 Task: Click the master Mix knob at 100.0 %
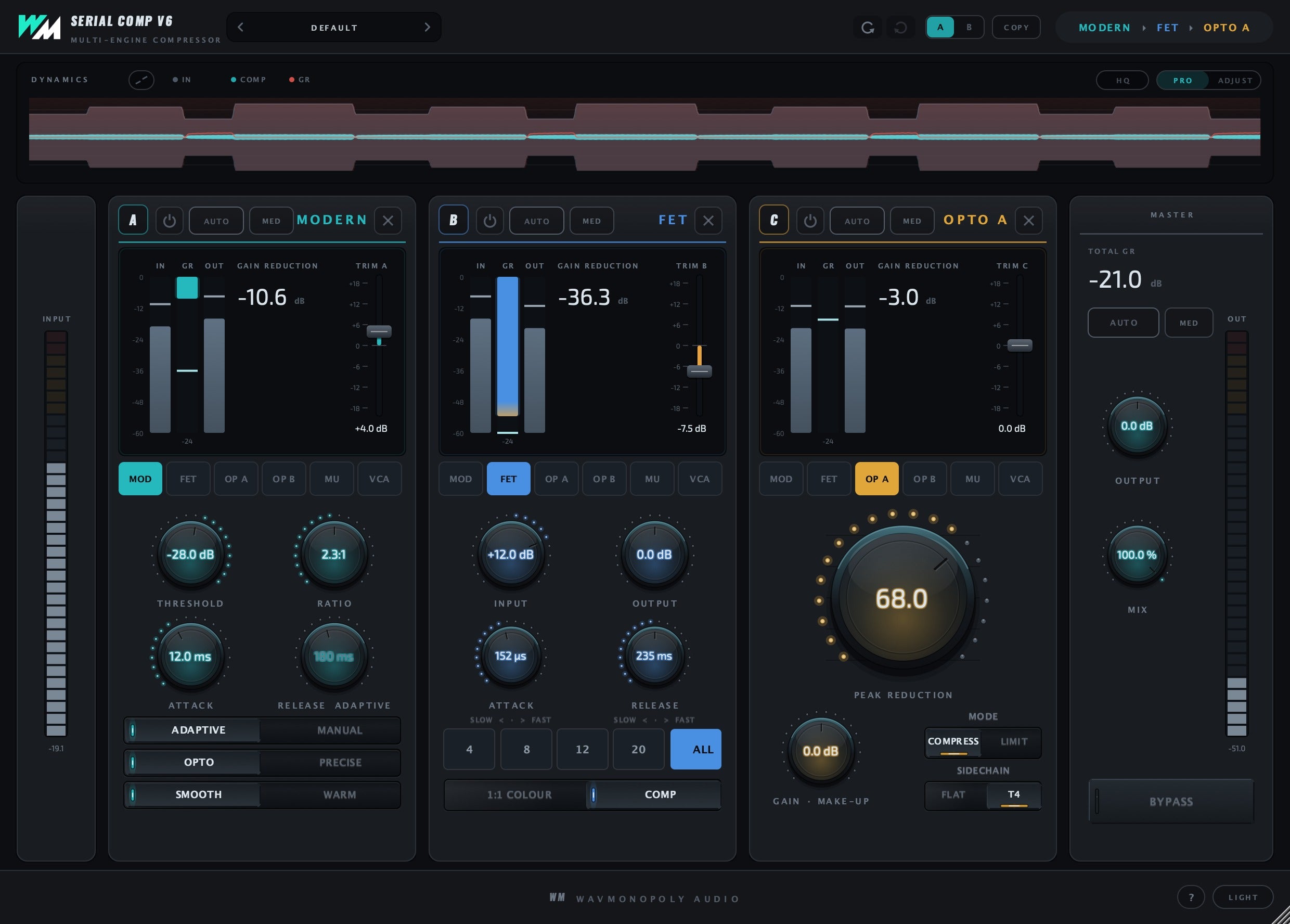pyautogui.click(x=1137, y=555)
